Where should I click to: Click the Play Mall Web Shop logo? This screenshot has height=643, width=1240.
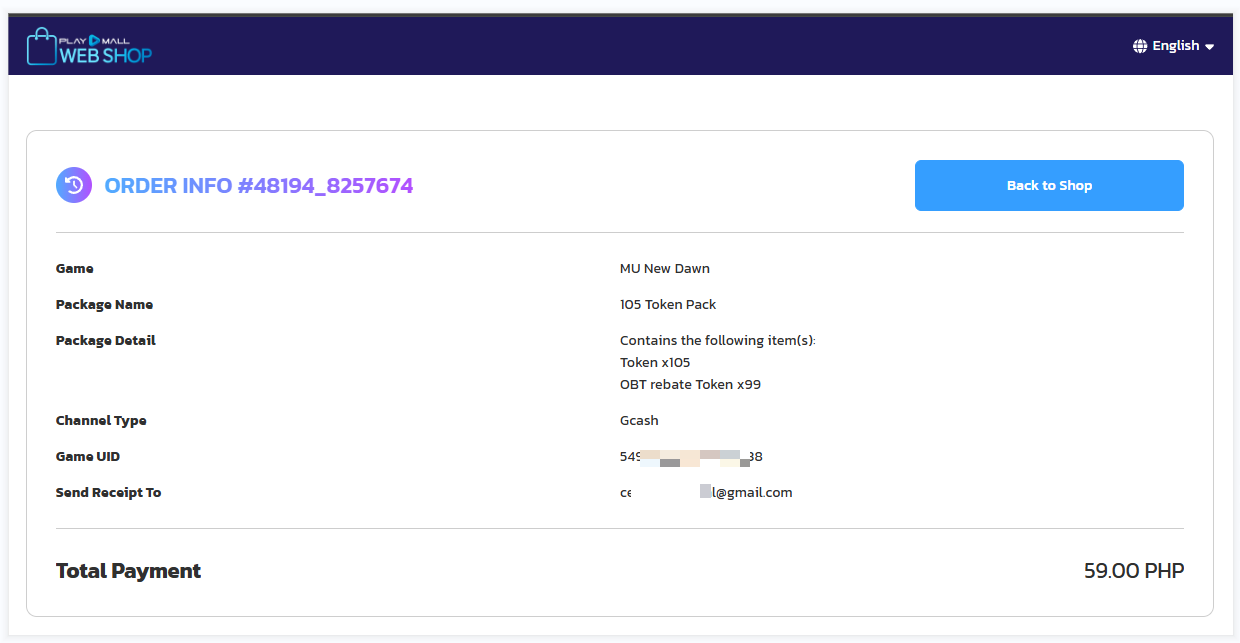coord(89,46)
